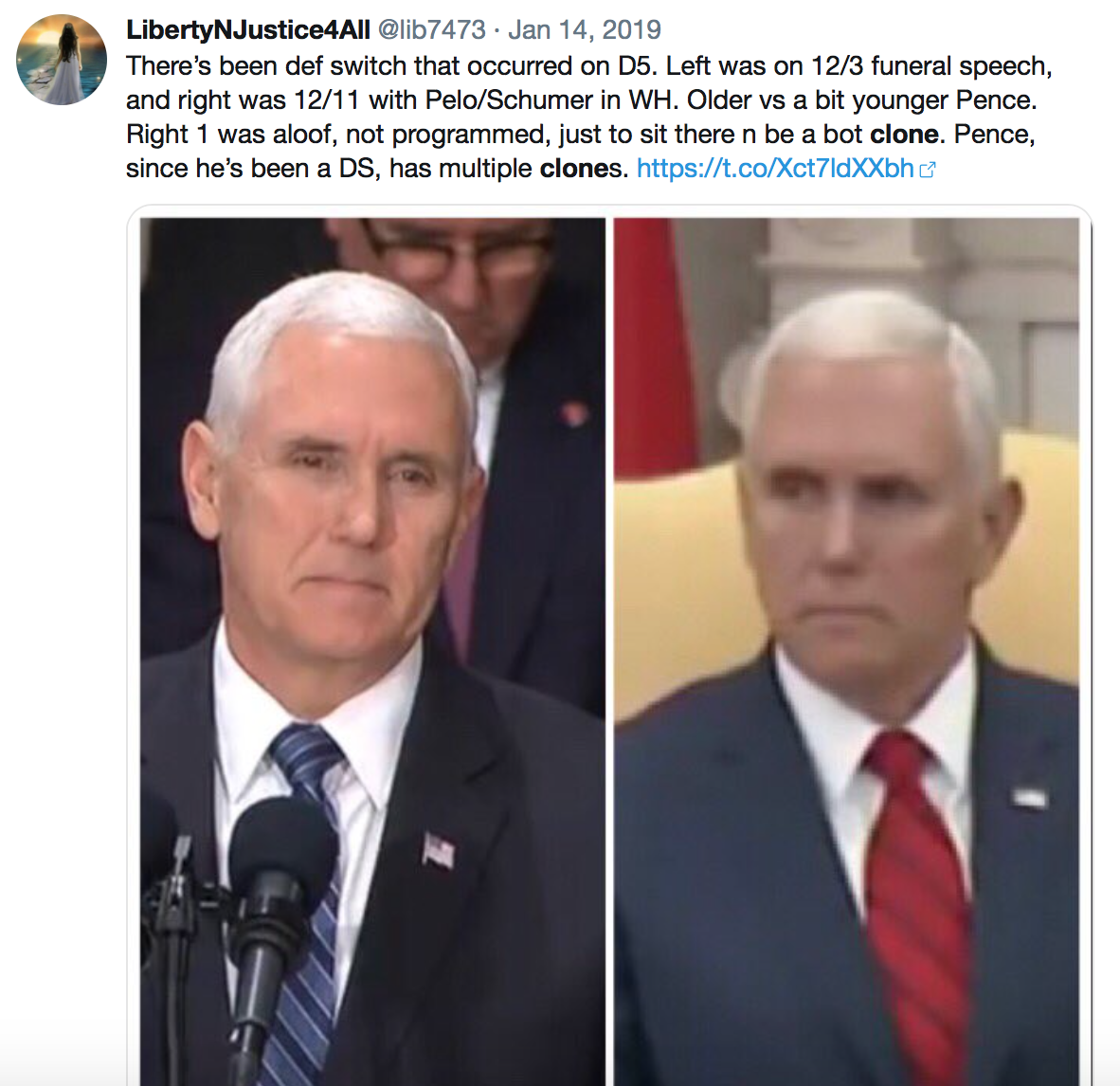Screen dimensions: 1120x1086
Task: Select the phrase "12/3 funeral speech" in tweet
Action: coord(931,66)
